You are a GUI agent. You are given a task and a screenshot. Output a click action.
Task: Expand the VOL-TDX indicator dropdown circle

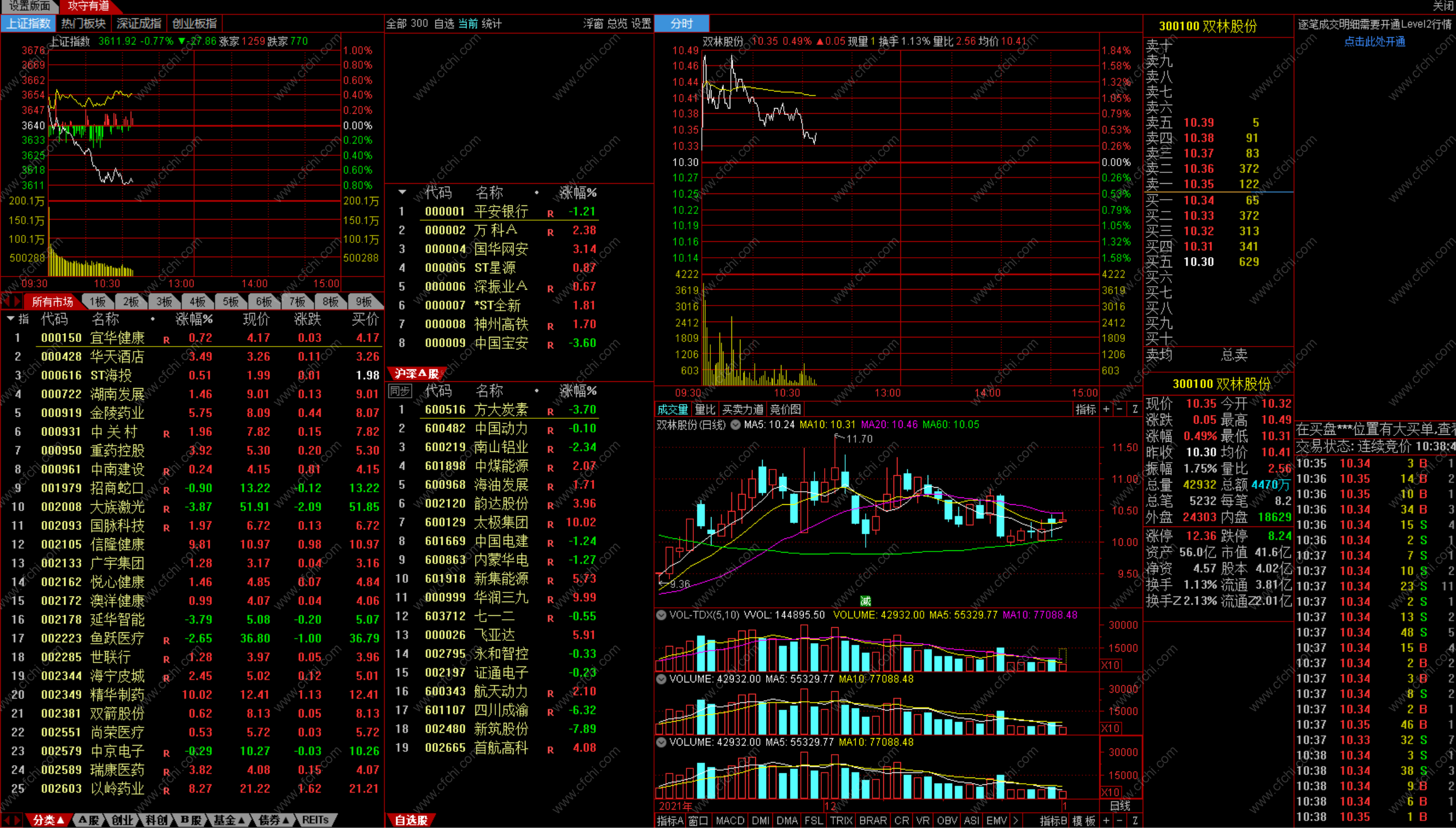click(x=661, y=615)
